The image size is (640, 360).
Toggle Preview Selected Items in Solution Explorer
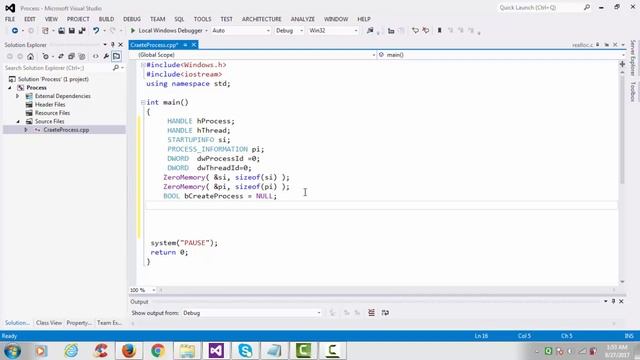tap(116, 56)
